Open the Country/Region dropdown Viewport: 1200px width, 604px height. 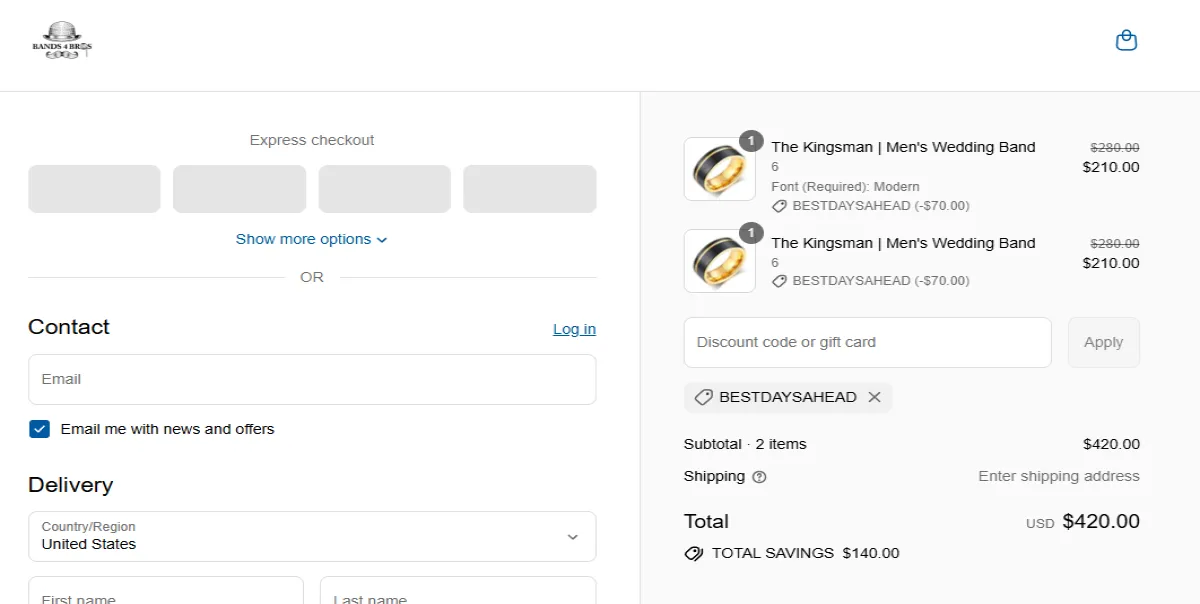click(x=312, y=536)
